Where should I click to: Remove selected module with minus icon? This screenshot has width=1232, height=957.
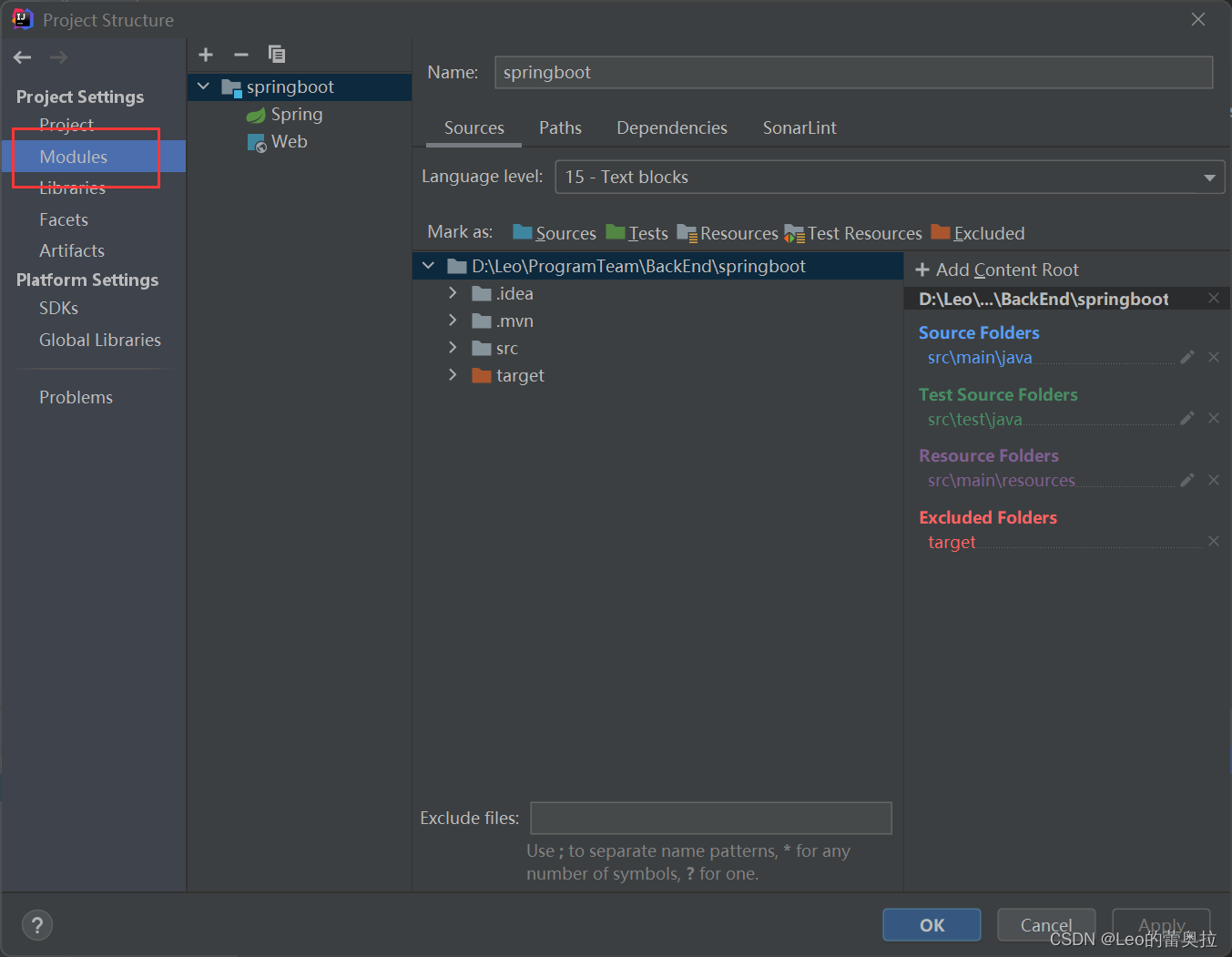(x=241, y=55)
